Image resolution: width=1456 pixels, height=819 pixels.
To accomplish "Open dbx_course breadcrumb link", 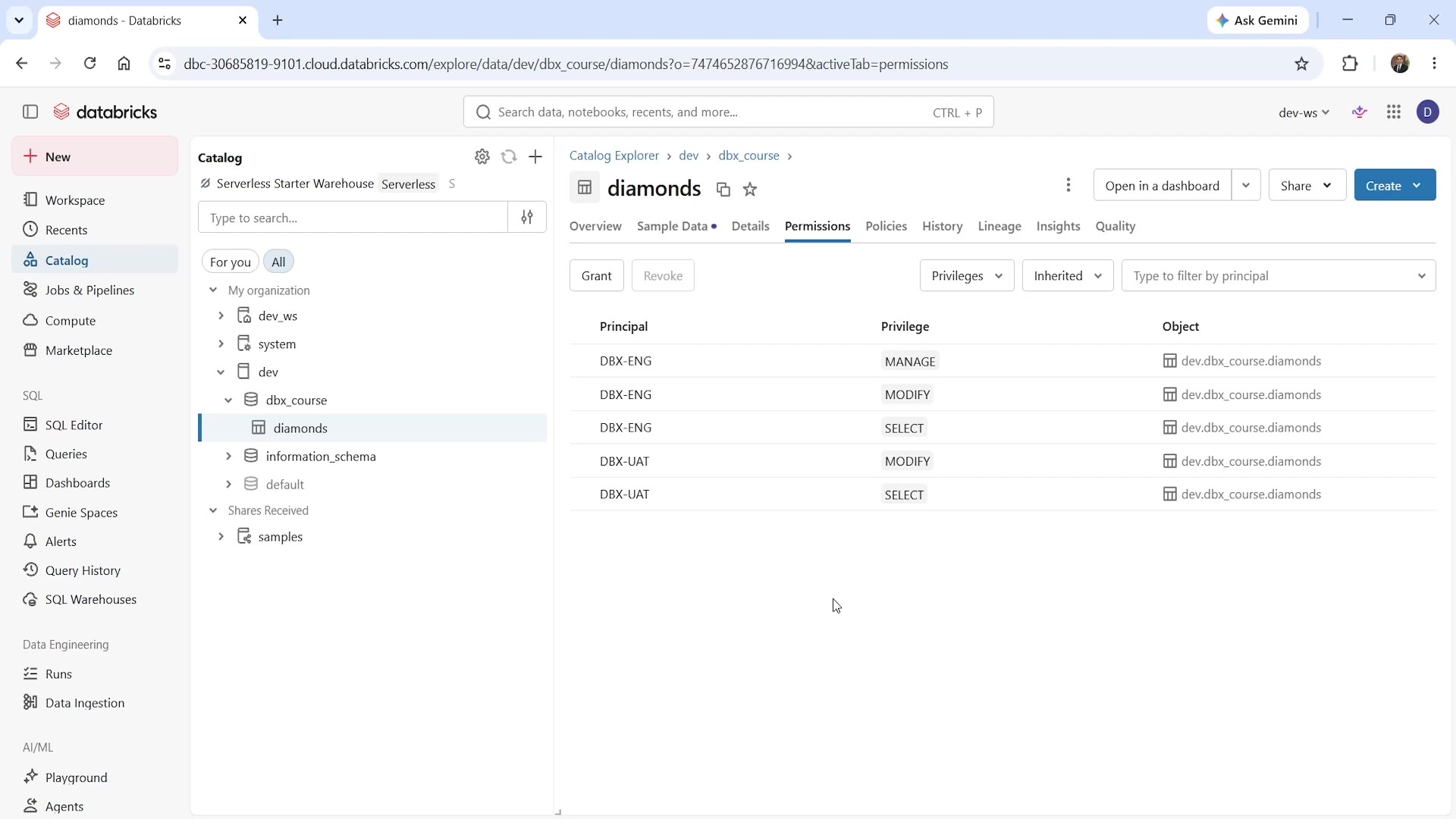I will coord(748,155).
